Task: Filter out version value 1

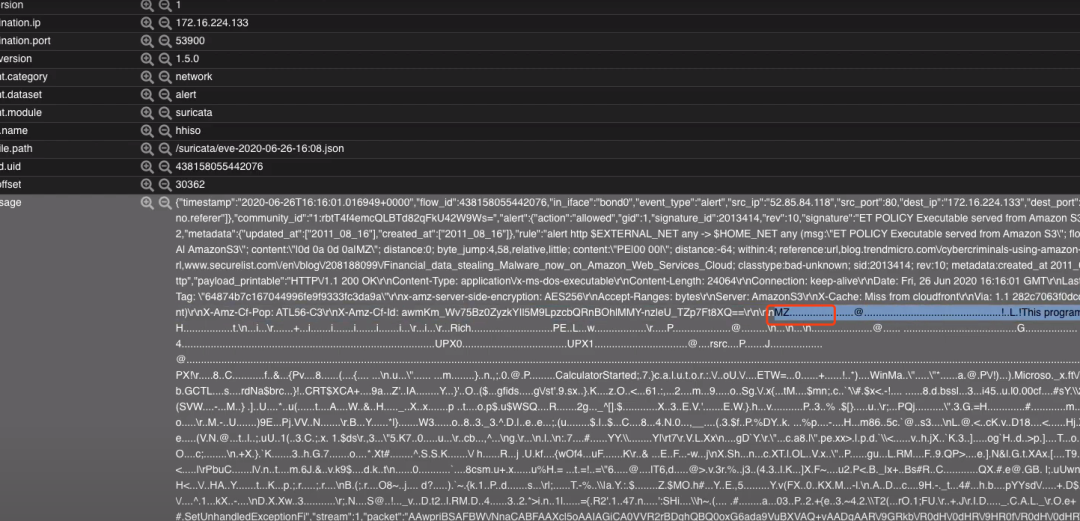Action: click(165, 5)
